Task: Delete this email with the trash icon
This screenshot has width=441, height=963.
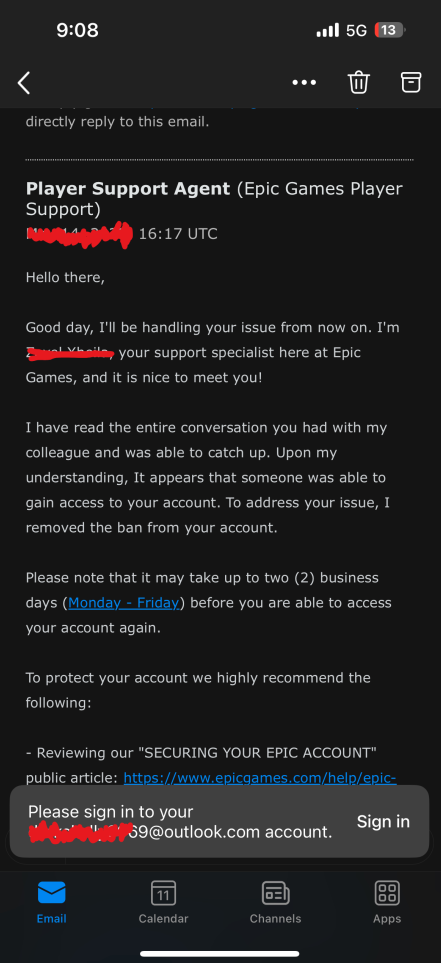Action: (359, 82)
